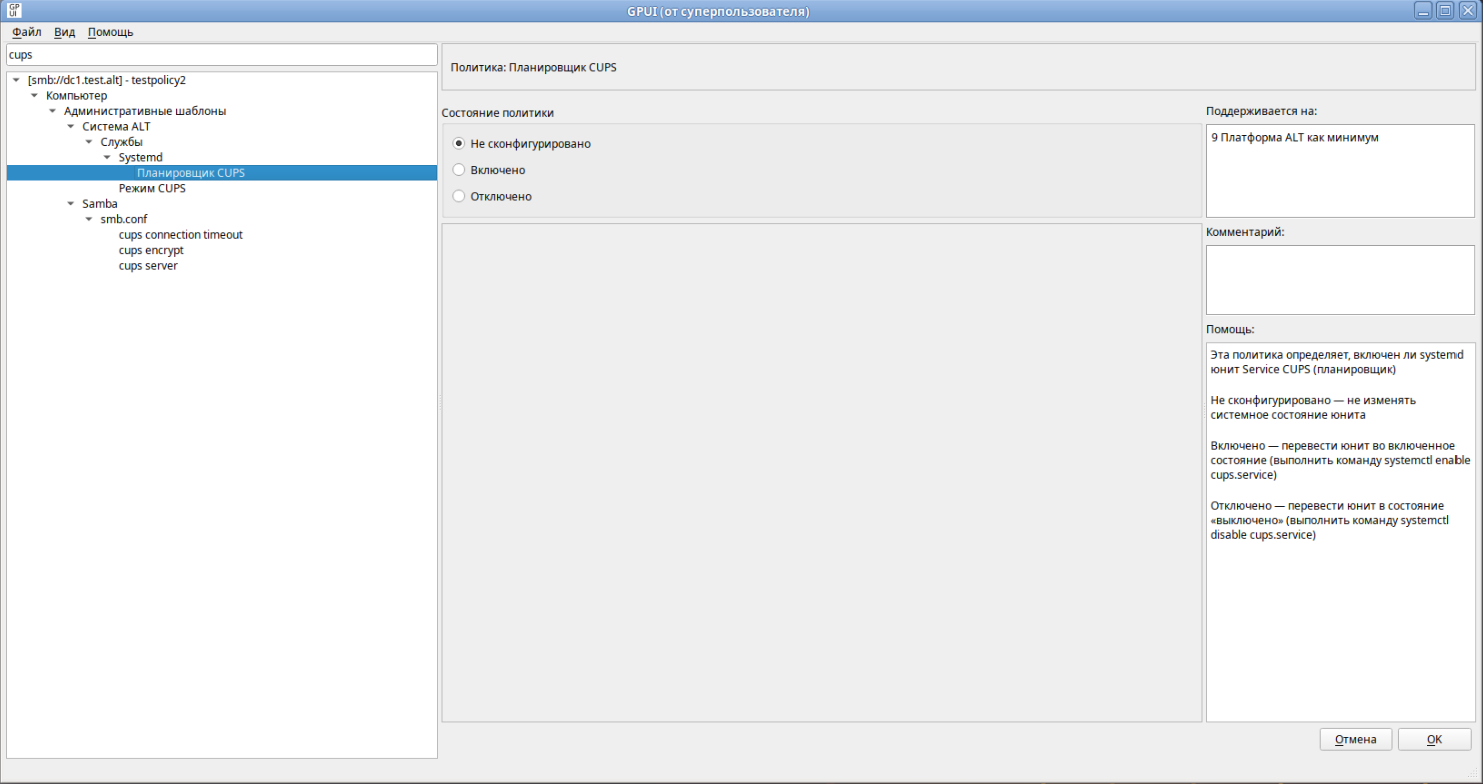The image size is (1483, 784).
Task: Open the Вид menu
Action: pyautogui.click(x=64, y=32)
